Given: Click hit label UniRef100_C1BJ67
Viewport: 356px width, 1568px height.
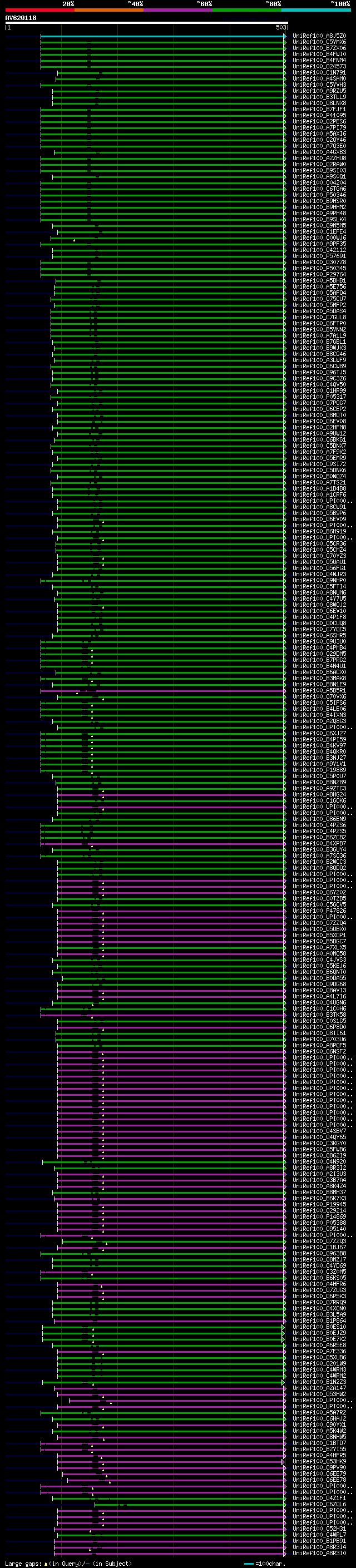Looking at the screenshot, I should point(319,1247).
